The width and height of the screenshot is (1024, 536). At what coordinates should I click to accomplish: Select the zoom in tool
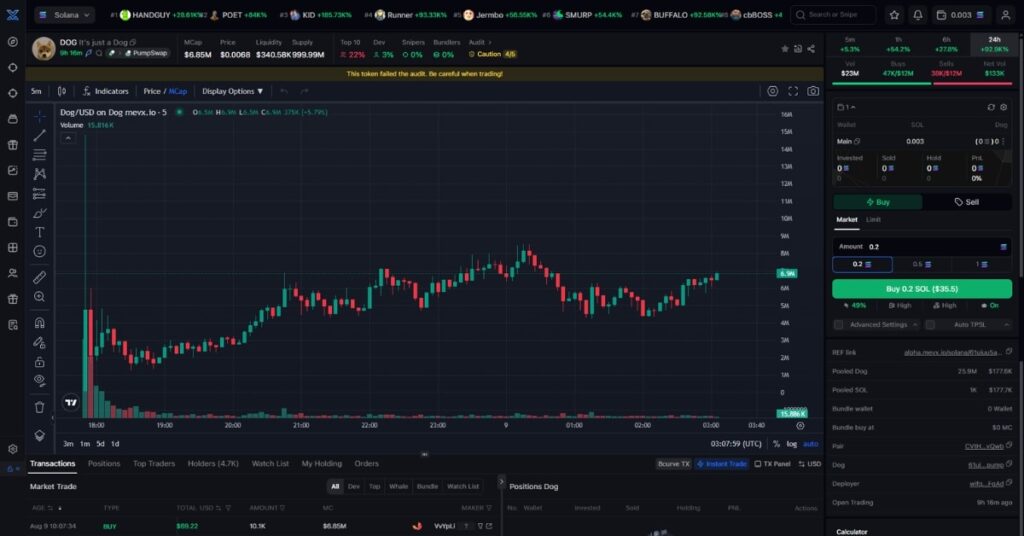pos(39,297)
